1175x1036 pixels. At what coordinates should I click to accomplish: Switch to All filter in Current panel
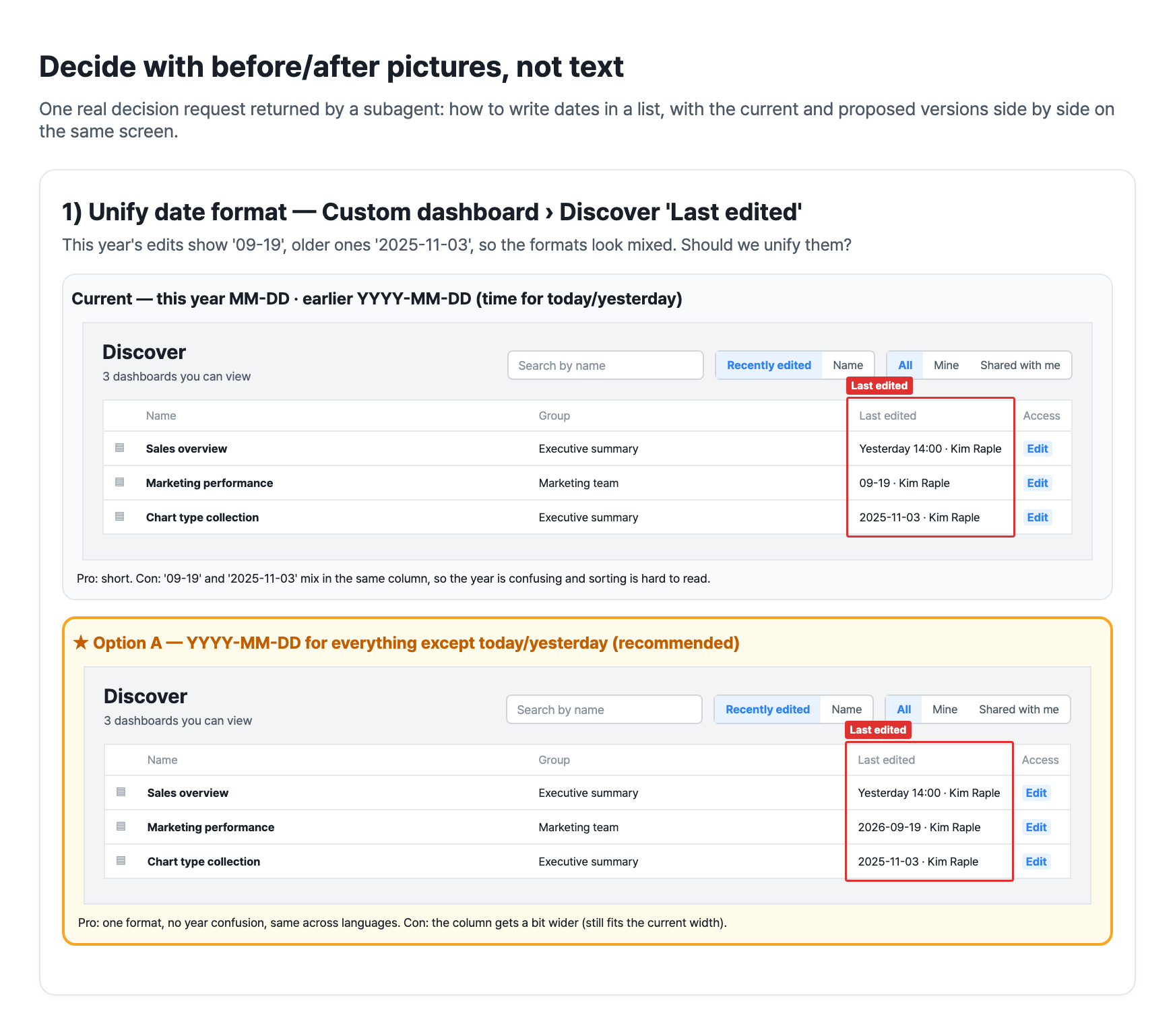(x=906, y=365)
